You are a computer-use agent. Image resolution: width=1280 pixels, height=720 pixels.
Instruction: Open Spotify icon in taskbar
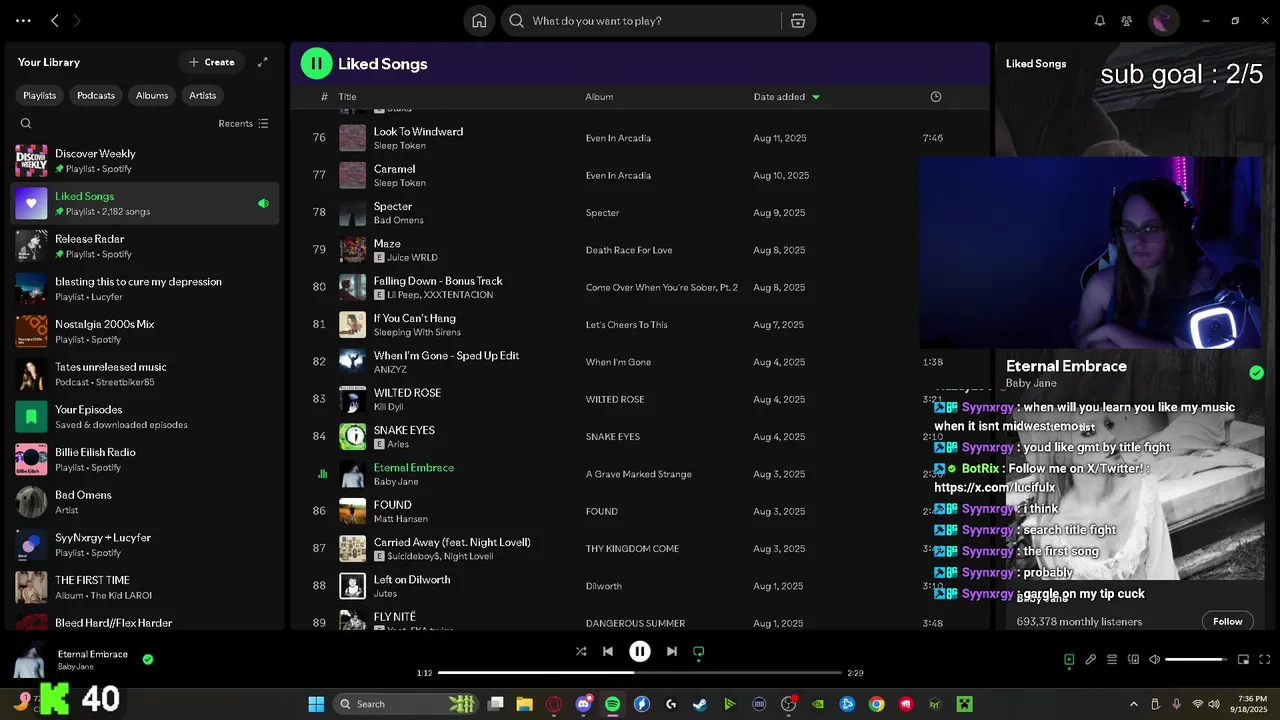(612, 704)
